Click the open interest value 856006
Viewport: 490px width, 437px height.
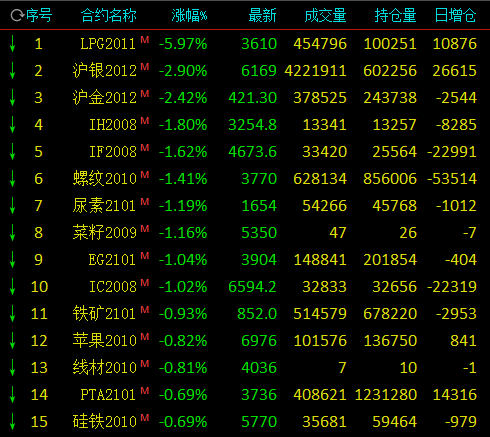tap(390, 179)
